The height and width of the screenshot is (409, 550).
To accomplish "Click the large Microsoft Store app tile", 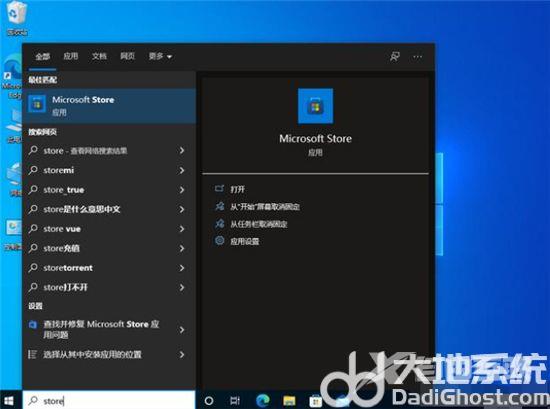I will click(x=315, y=106).
